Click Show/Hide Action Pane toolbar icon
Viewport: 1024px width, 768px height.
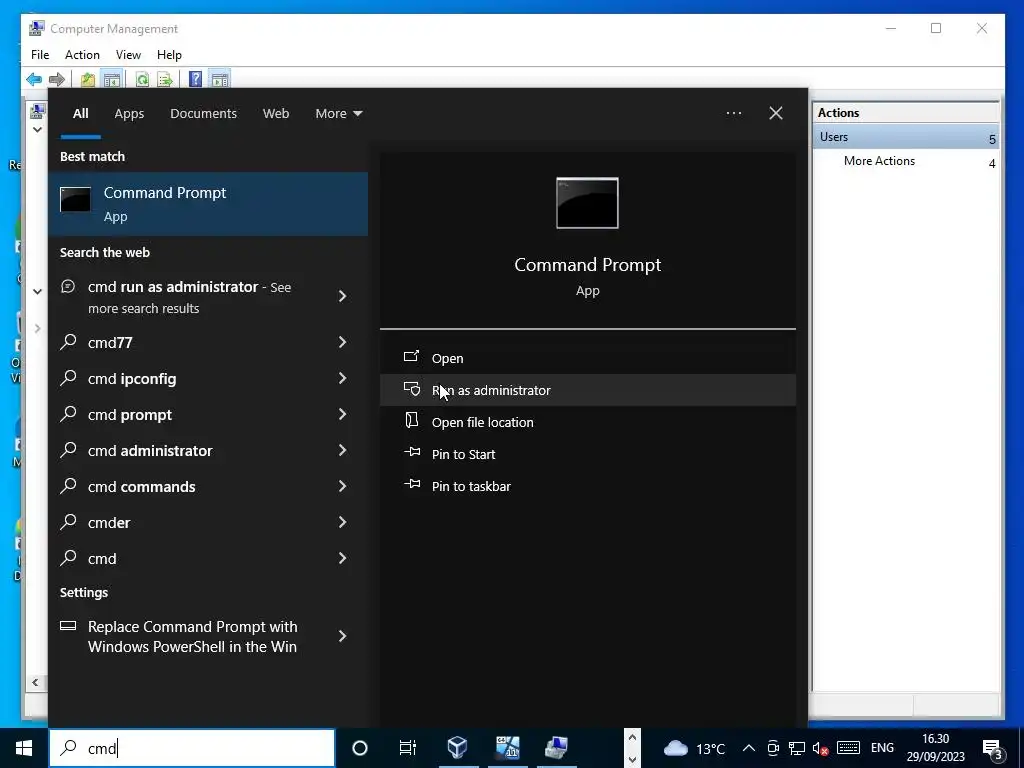[x=220, y=80]
